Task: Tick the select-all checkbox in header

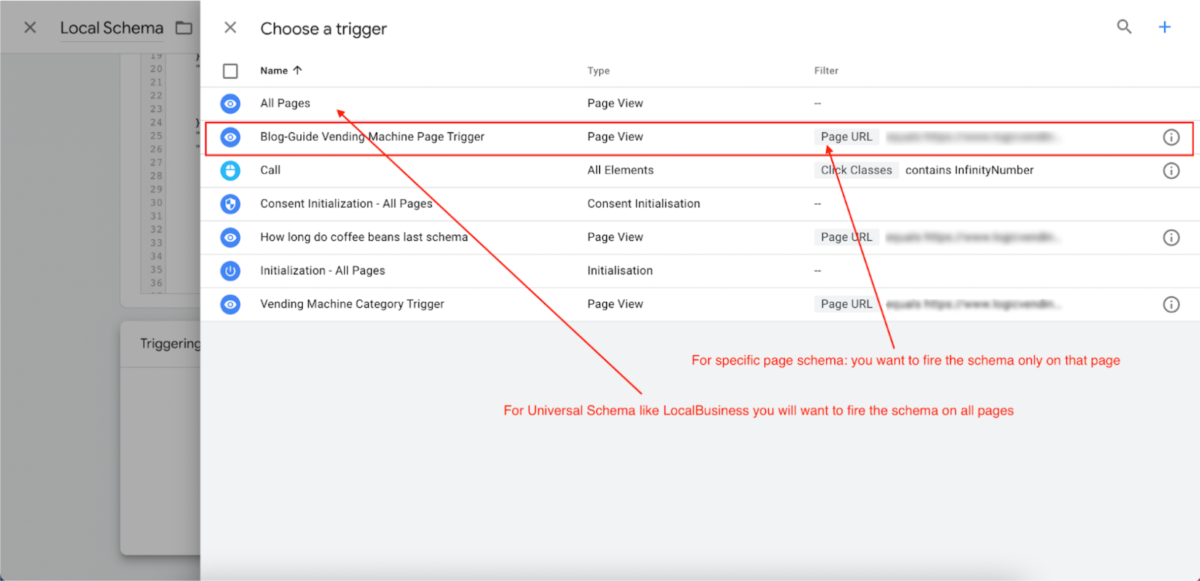Action: click(230, 71)
